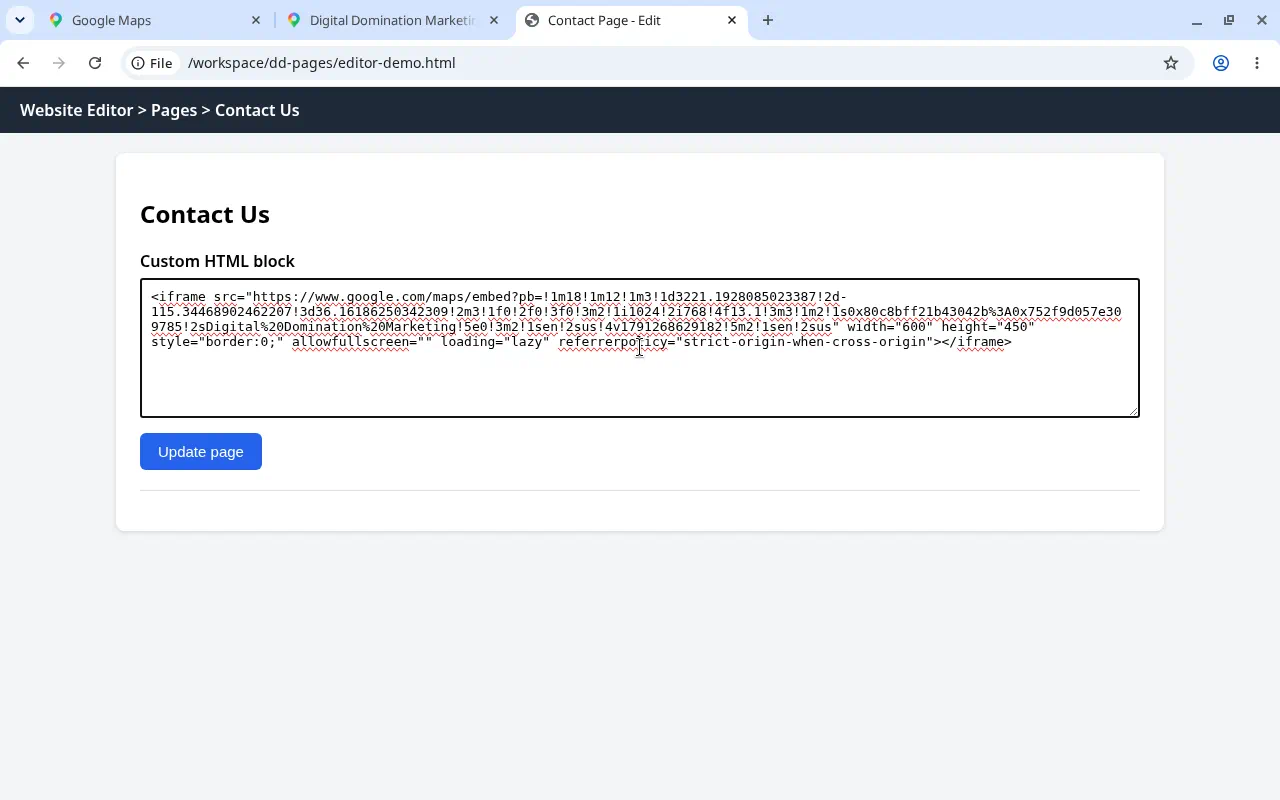Switch to the Digital Domination Marketing tab
The height and width of the screenshot is (800, 1280).
[393, 20]
